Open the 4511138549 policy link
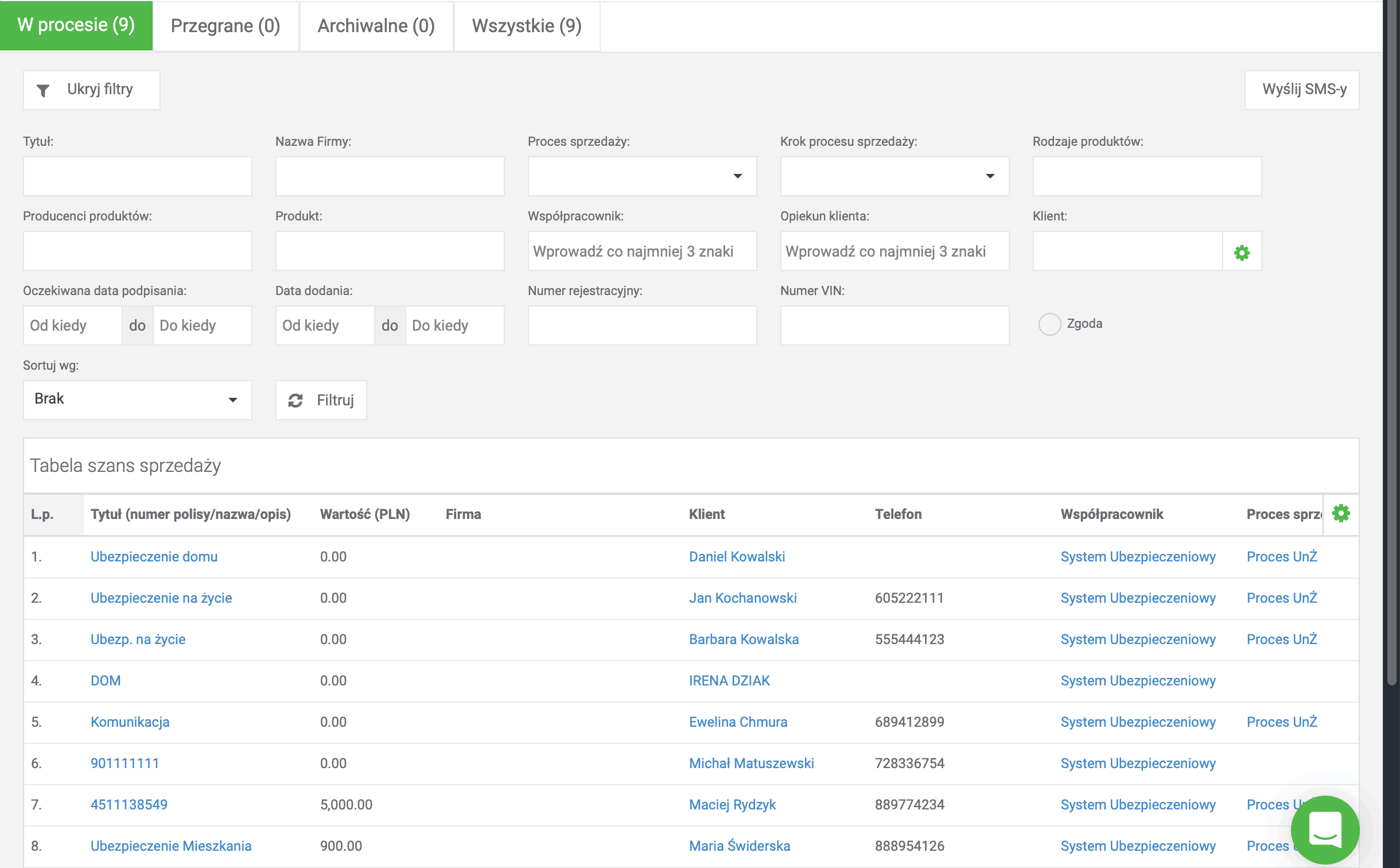The width and height of the screenshot is (1400, 868). point(129,805)
